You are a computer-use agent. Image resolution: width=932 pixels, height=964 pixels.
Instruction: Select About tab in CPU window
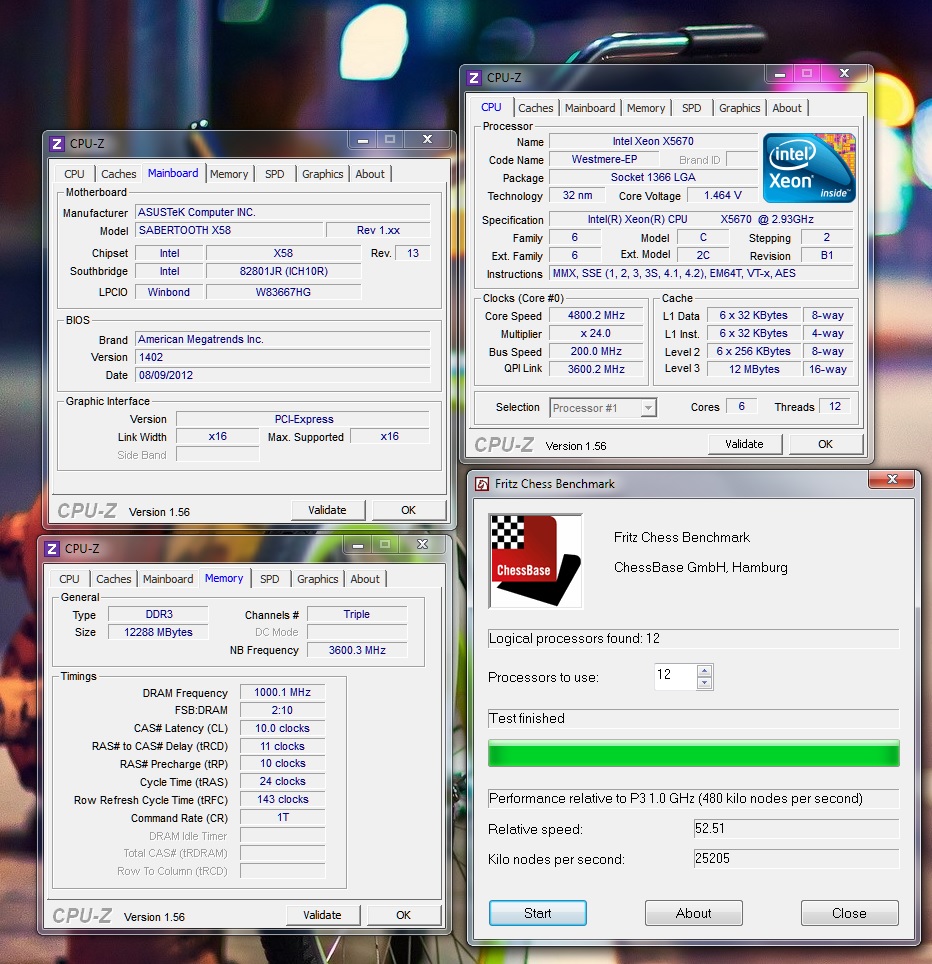tap(787, 108)
